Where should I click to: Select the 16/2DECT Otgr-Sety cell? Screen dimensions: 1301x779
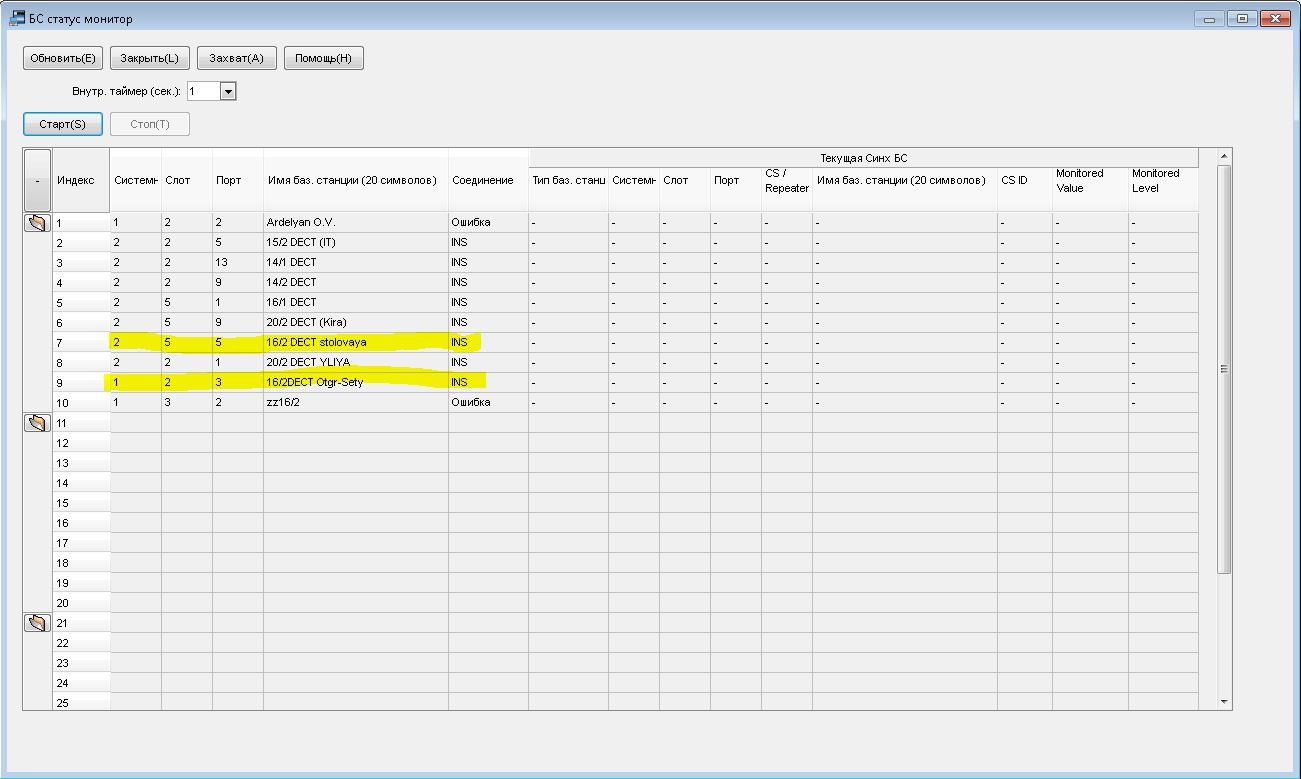(x=356, y=382)
